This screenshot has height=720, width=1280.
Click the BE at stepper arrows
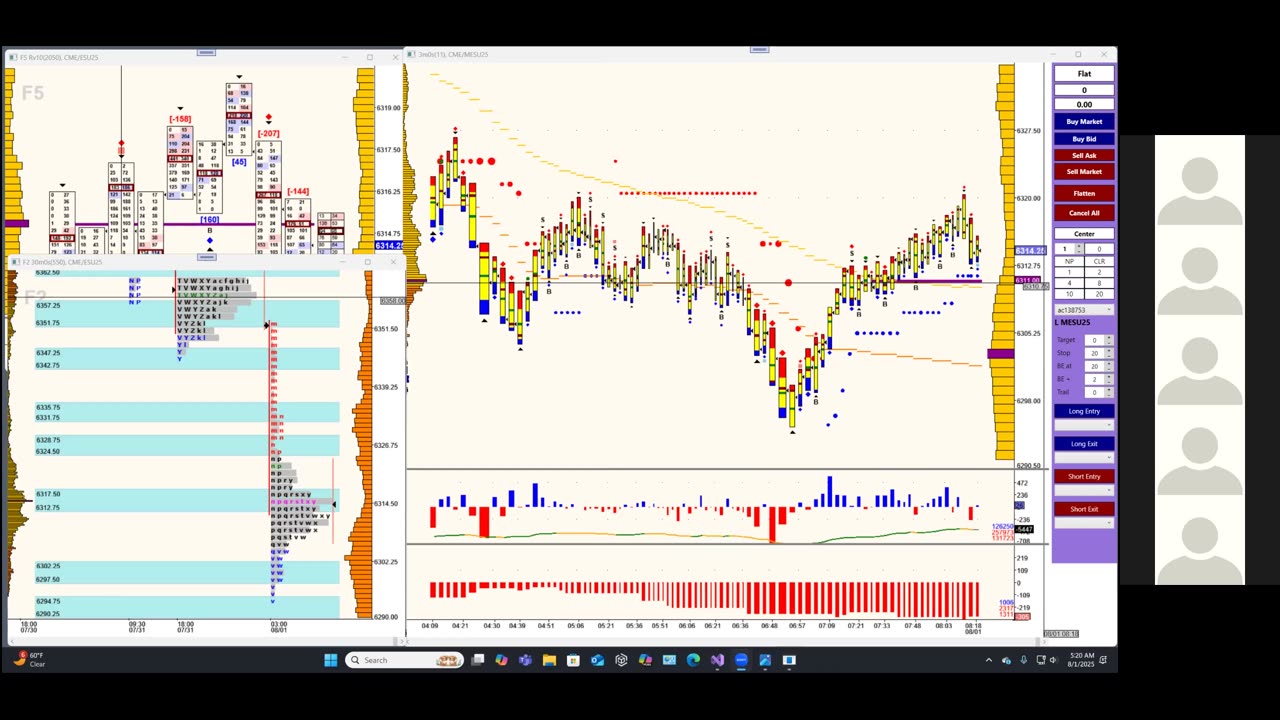(x=1109, y=366)
